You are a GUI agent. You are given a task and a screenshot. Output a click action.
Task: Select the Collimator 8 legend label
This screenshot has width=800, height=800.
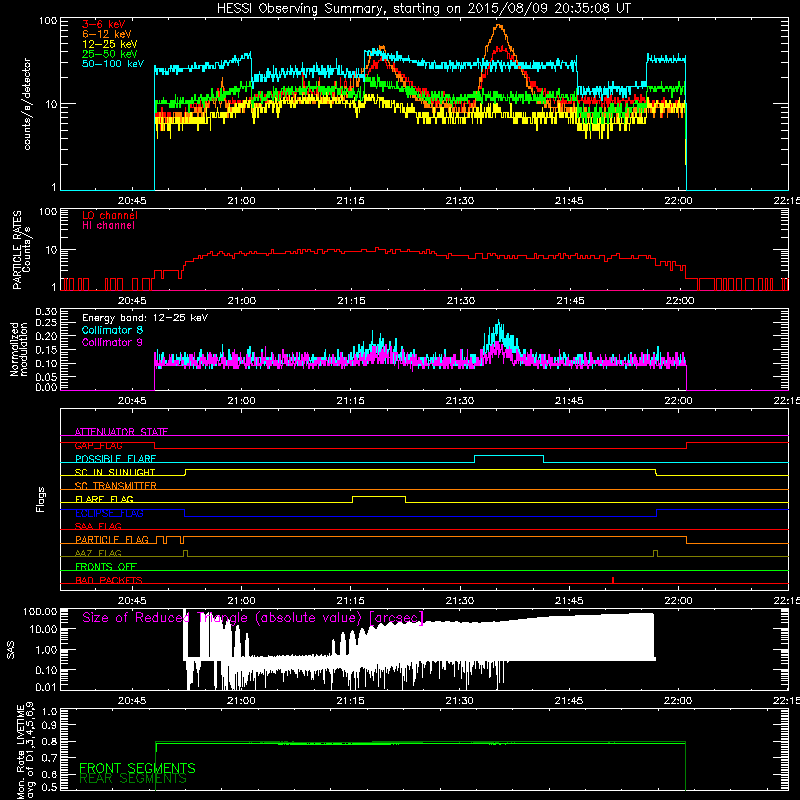112,330
